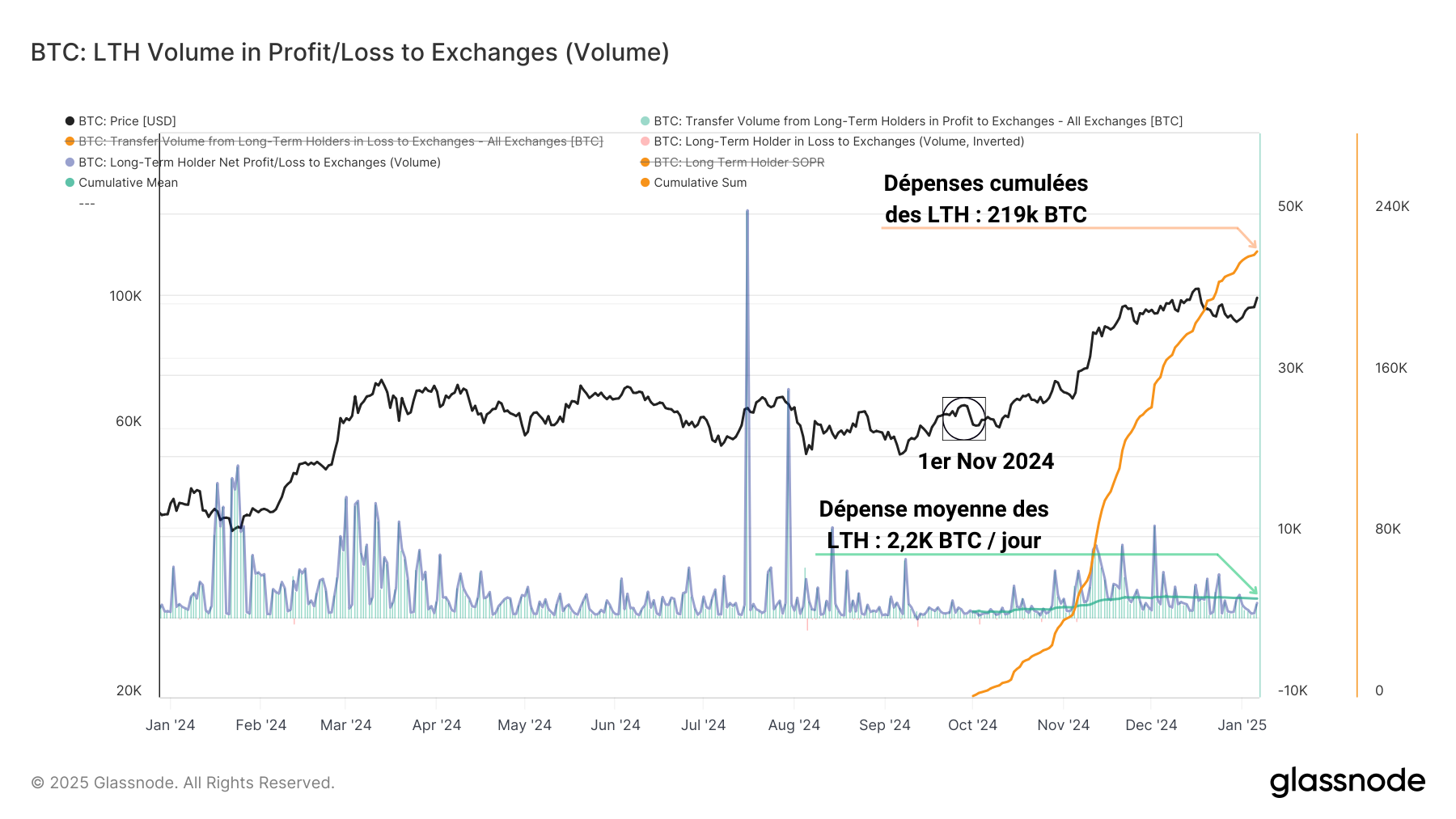Click the "Dépense moyenne des LTH" annotation
Image resolution: width=1456 pixels, height=819 pixels.
pyautogui.click(x=933, y=525)
